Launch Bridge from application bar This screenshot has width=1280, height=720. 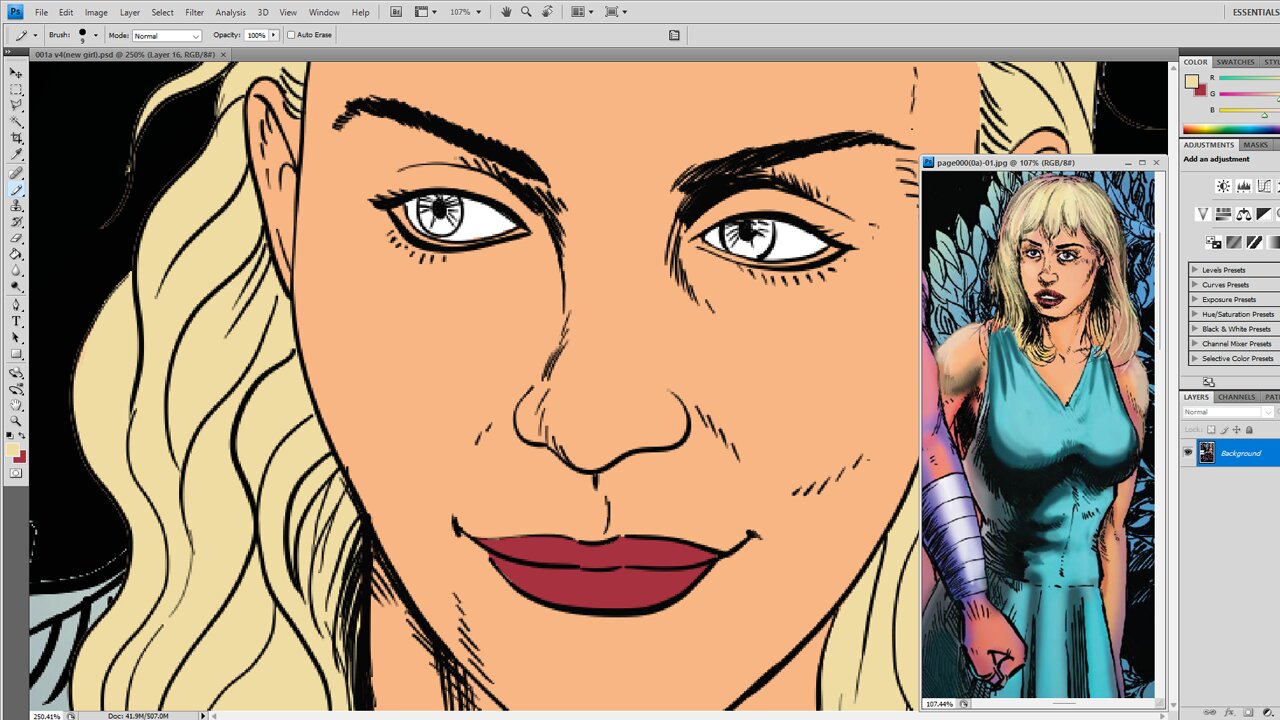396,12
